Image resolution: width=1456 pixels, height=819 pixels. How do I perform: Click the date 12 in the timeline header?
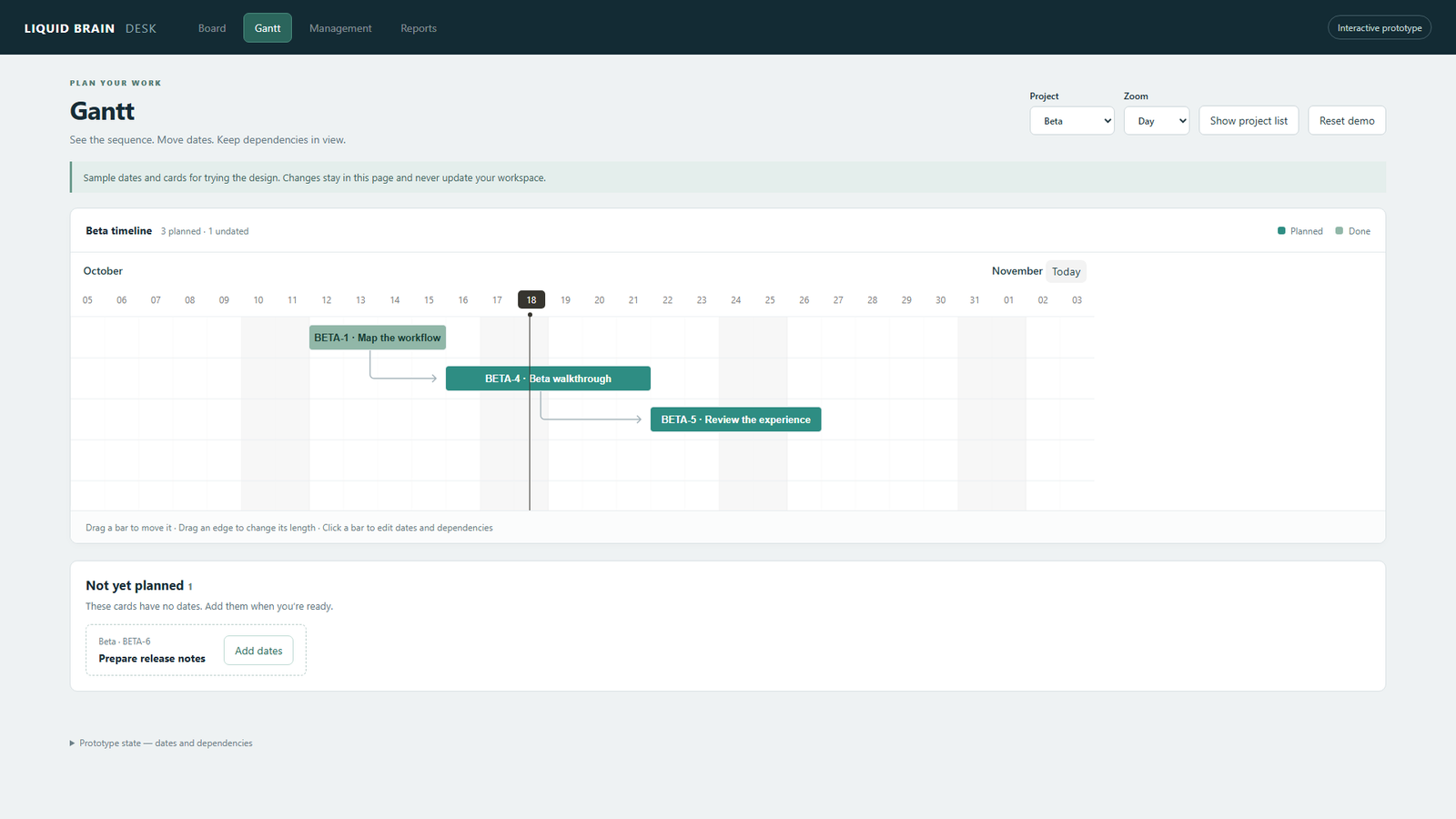327,300
